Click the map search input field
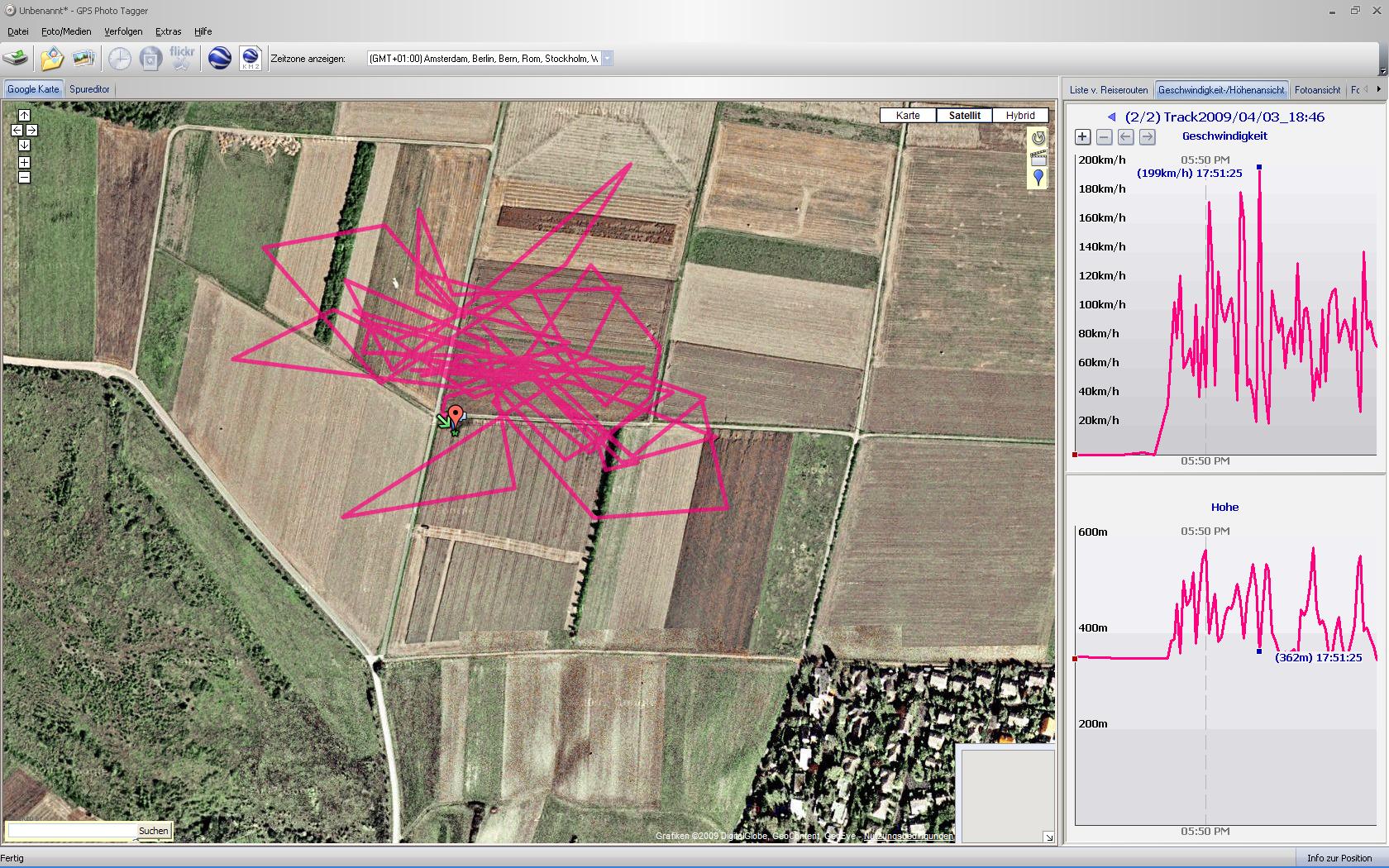 (x=72, y=830)
